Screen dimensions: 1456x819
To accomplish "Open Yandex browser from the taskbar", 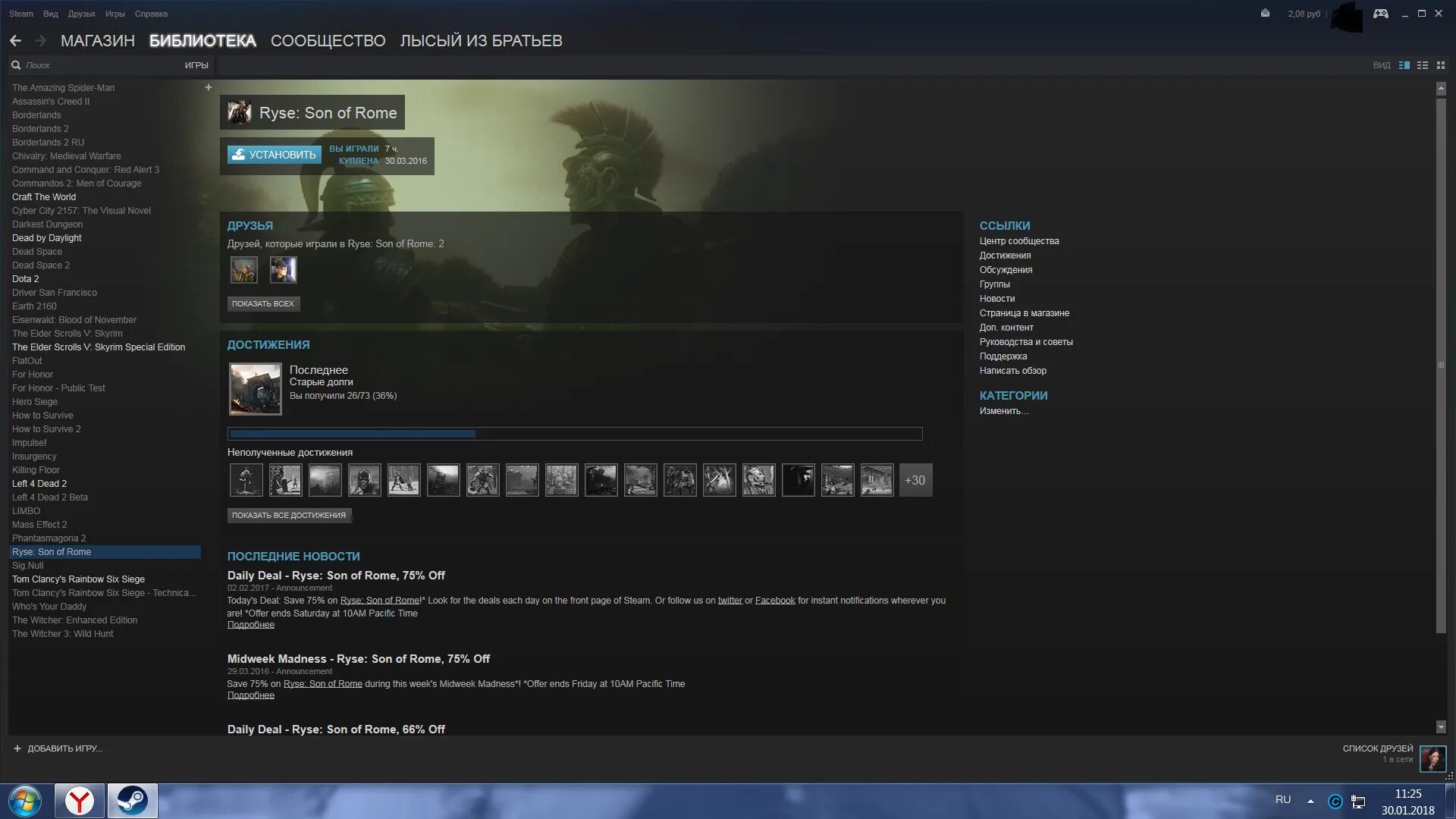I will 79,801.
